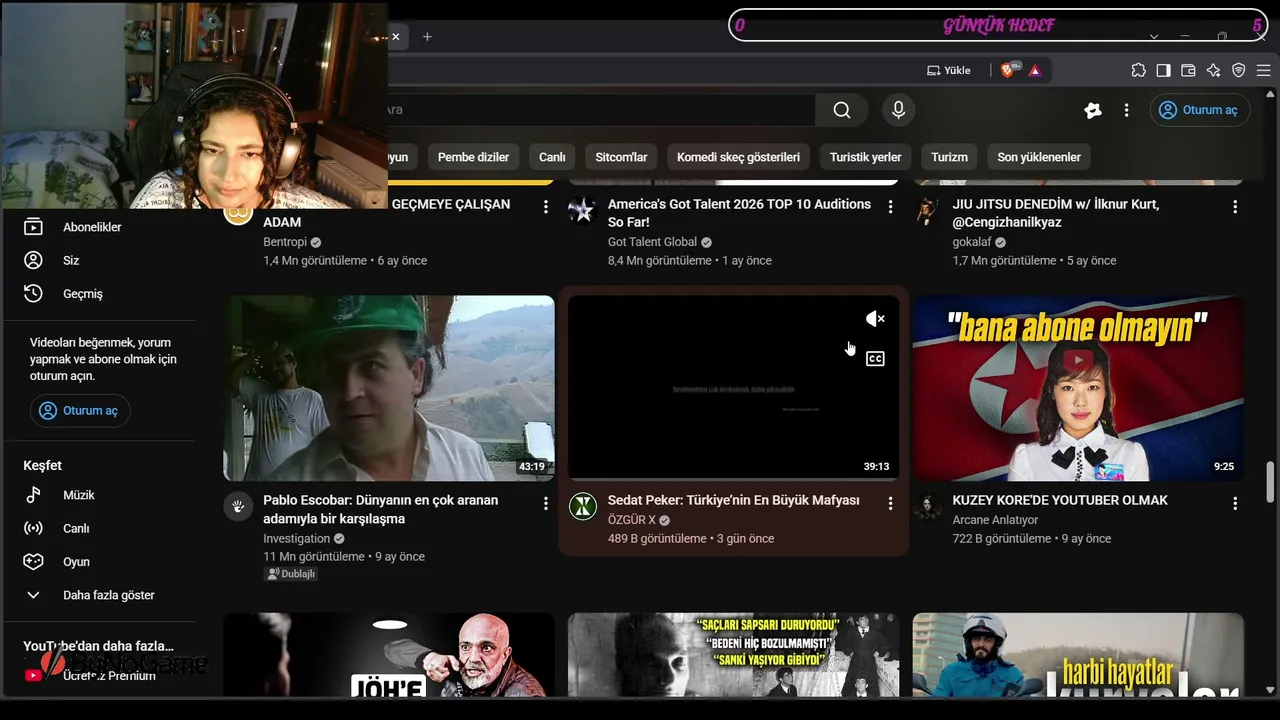Open YouTube settings three-dot menu beside Oturum aç
The width and height of the screenshot is (1280, 720).
(x=1126, y=110)
